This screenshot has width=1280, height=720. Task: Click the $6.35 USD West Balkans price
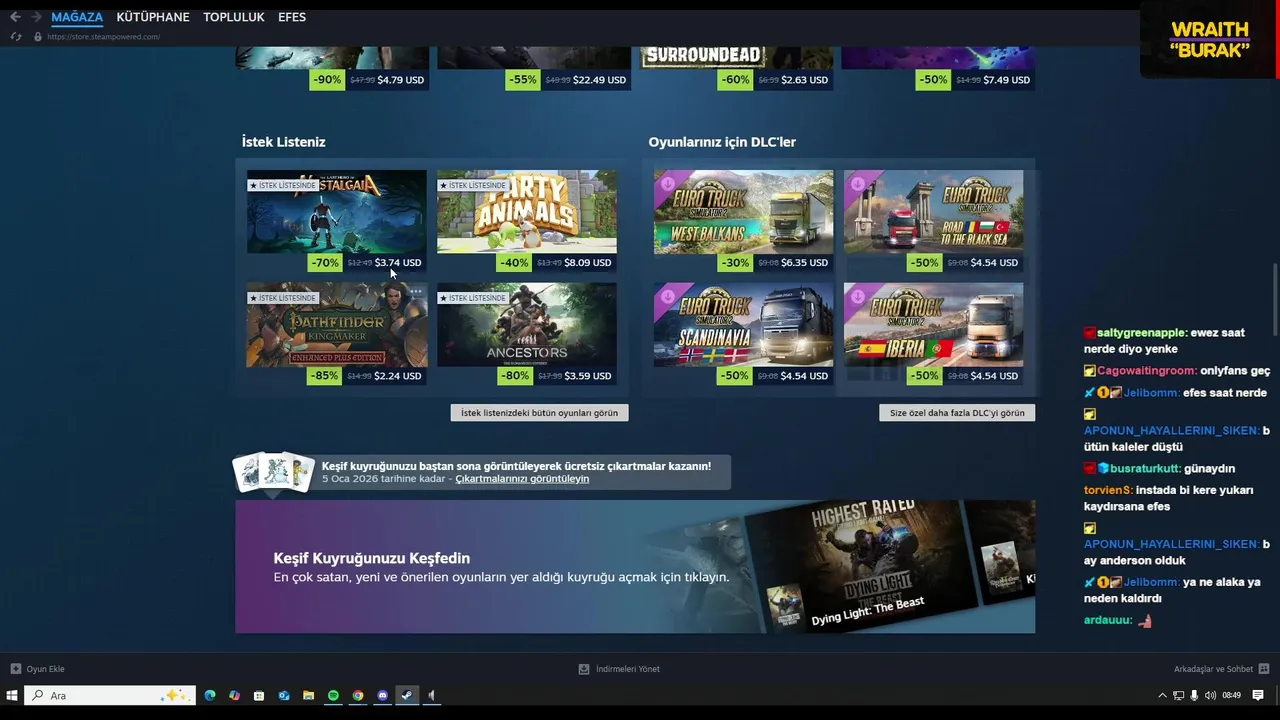point(804,263)
